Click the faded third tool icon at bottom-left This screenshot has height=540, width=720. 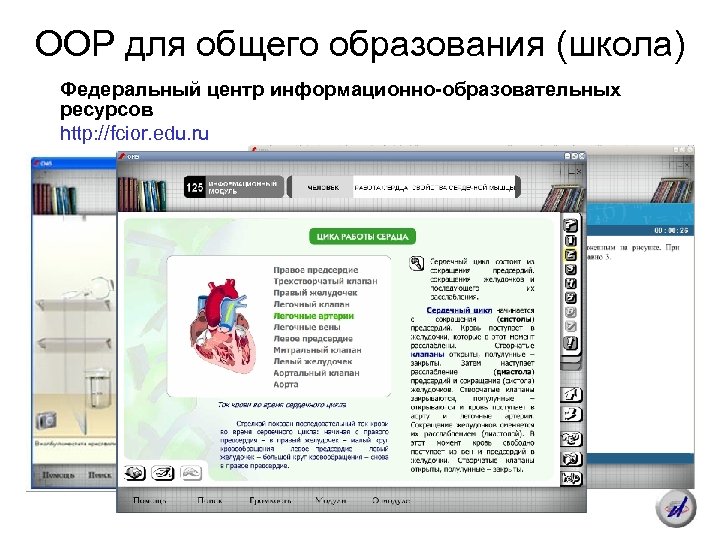pyautogui.click(x=191, y=472)
